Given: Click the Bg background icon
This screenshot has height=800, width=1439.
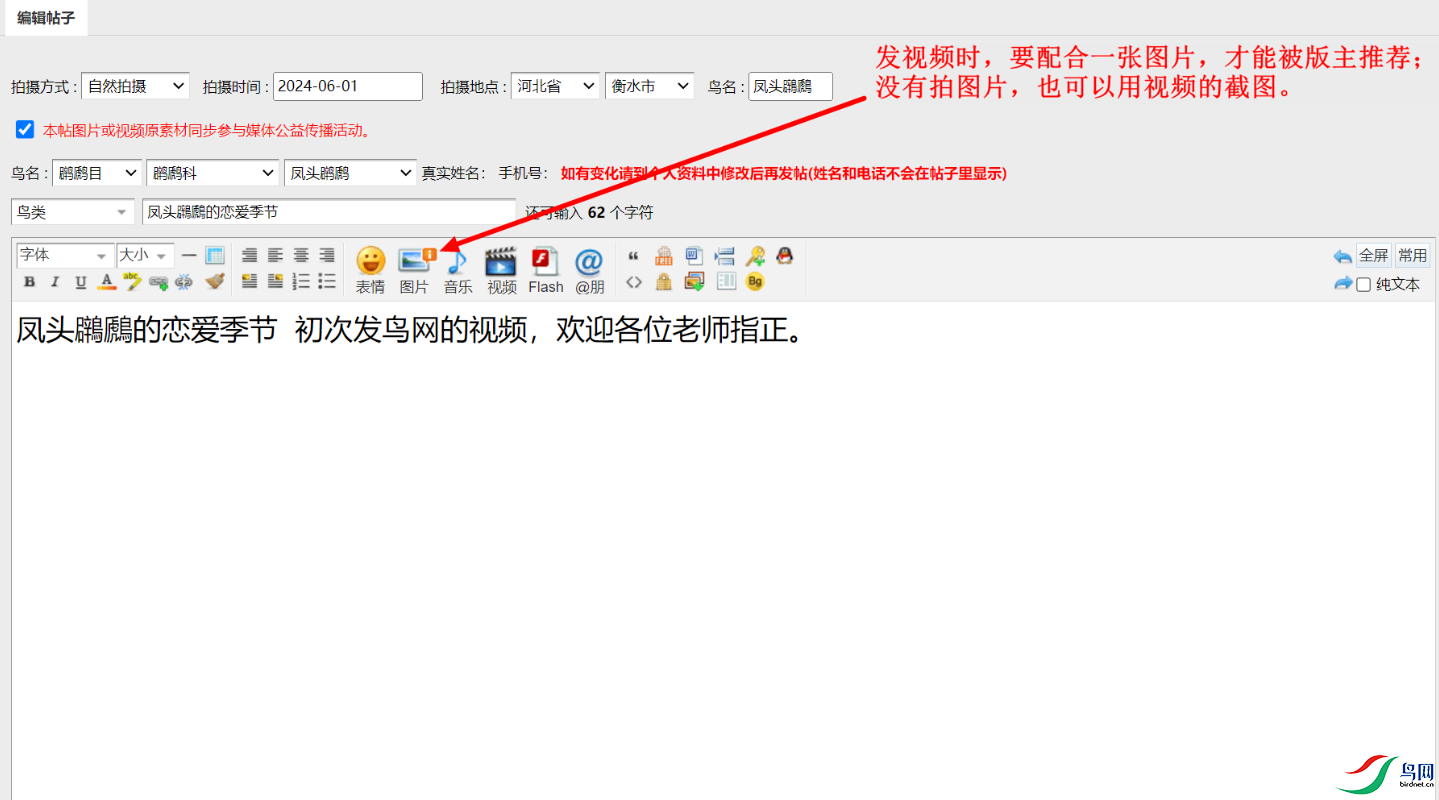Looking at the screenshot, I should click(x=755, y=282).
